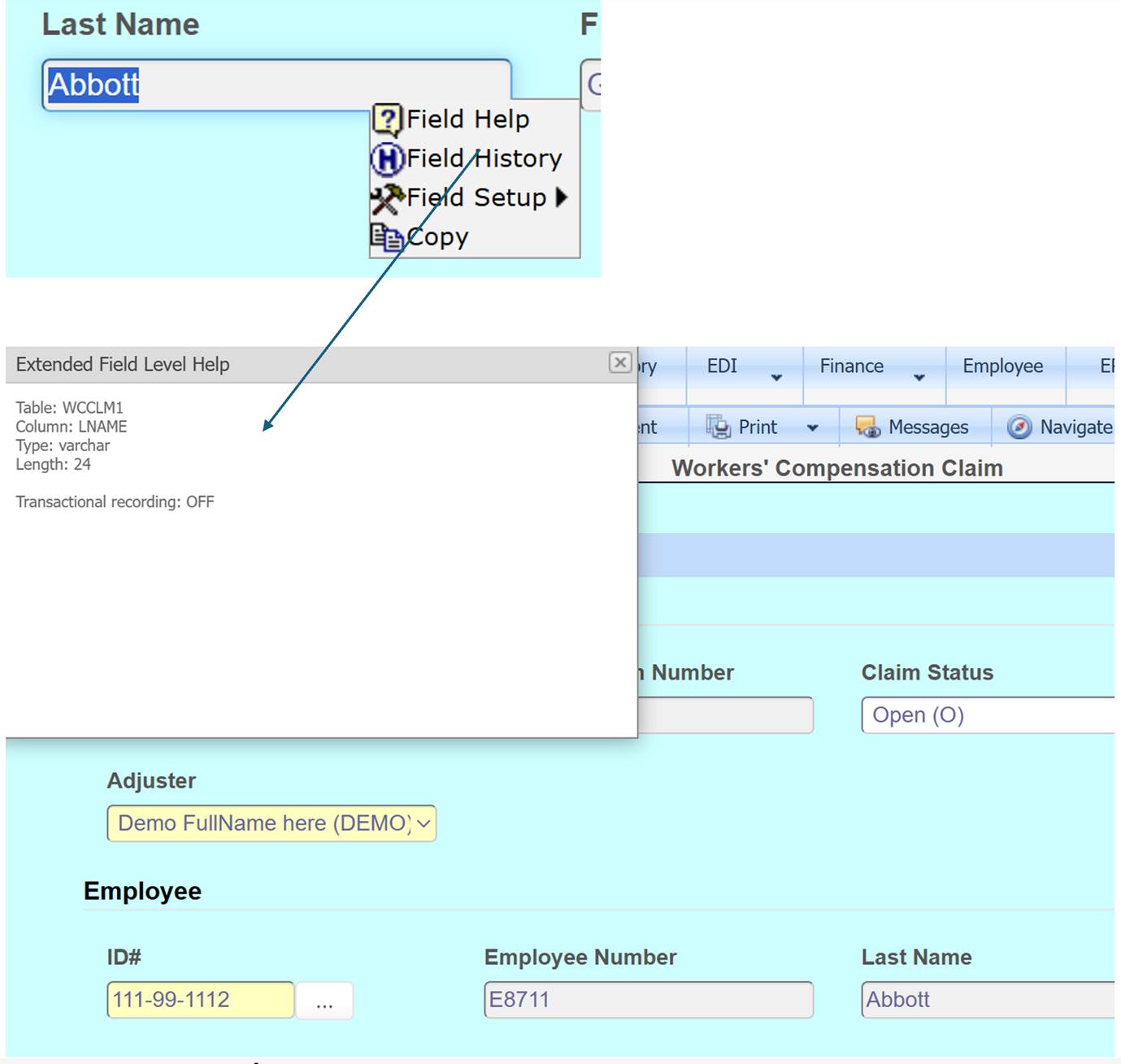Click the Field History H icon

point(387,159)
